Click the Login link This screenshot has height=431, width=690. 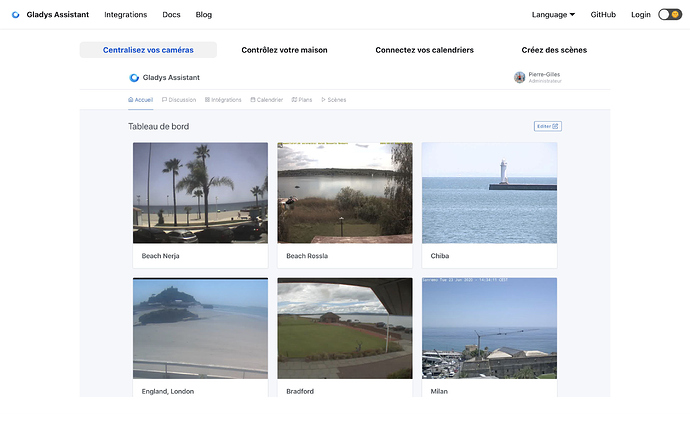pyautogui.click(x=640, y=15)
